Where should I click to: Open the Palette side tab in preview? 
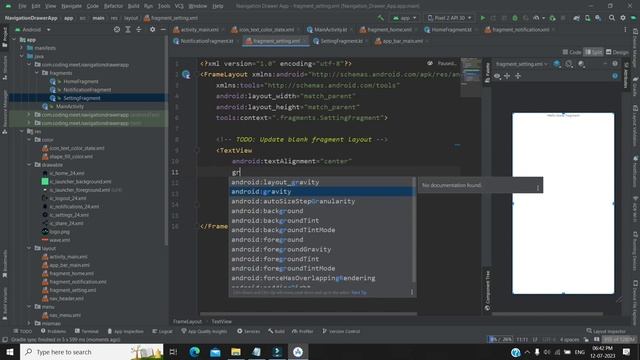487,73
